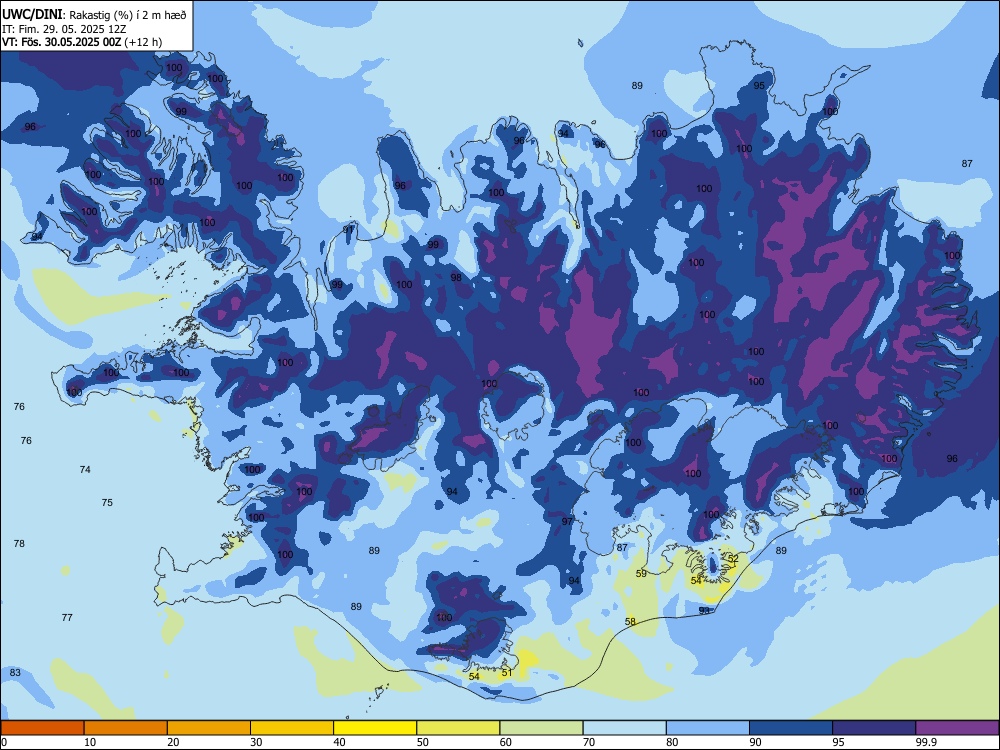Pick the pale yellow 50–60 legend swatch

[x=459, y=728]
